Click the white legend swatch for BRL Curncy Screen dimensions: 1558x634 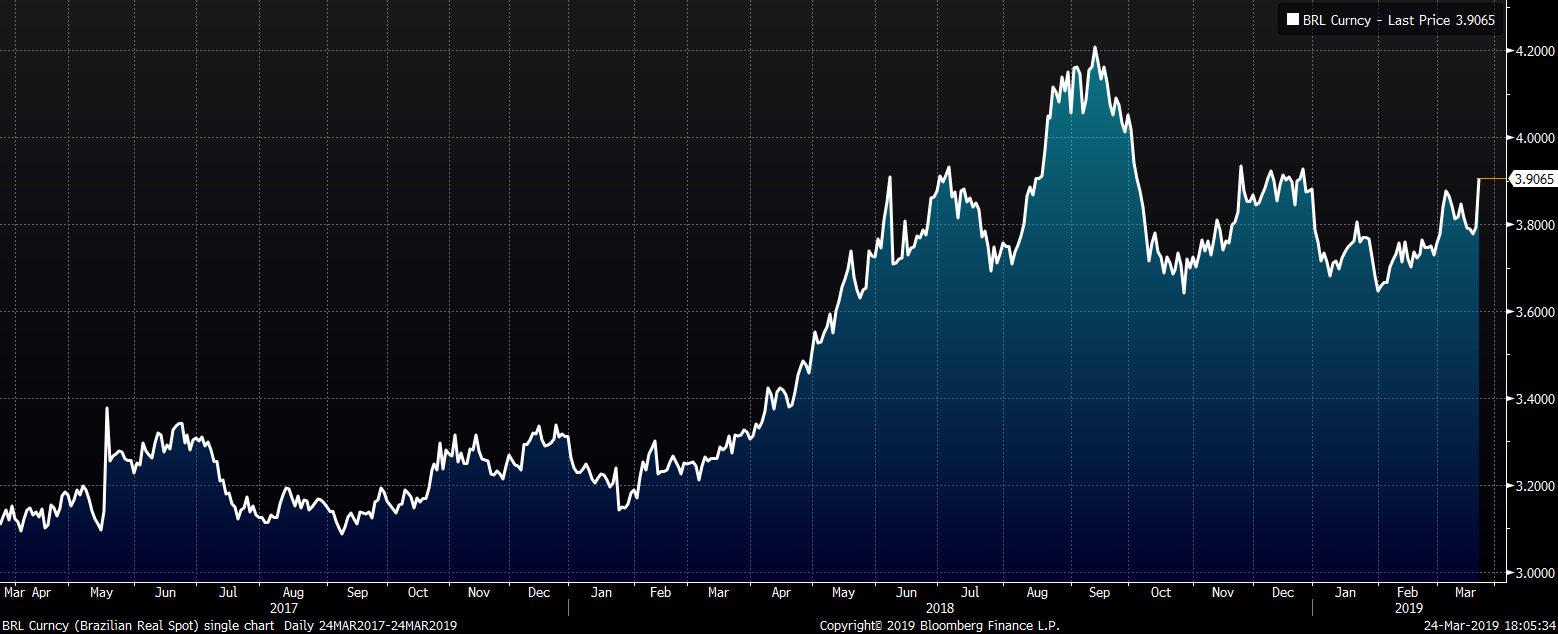[x=1292, y=20]
